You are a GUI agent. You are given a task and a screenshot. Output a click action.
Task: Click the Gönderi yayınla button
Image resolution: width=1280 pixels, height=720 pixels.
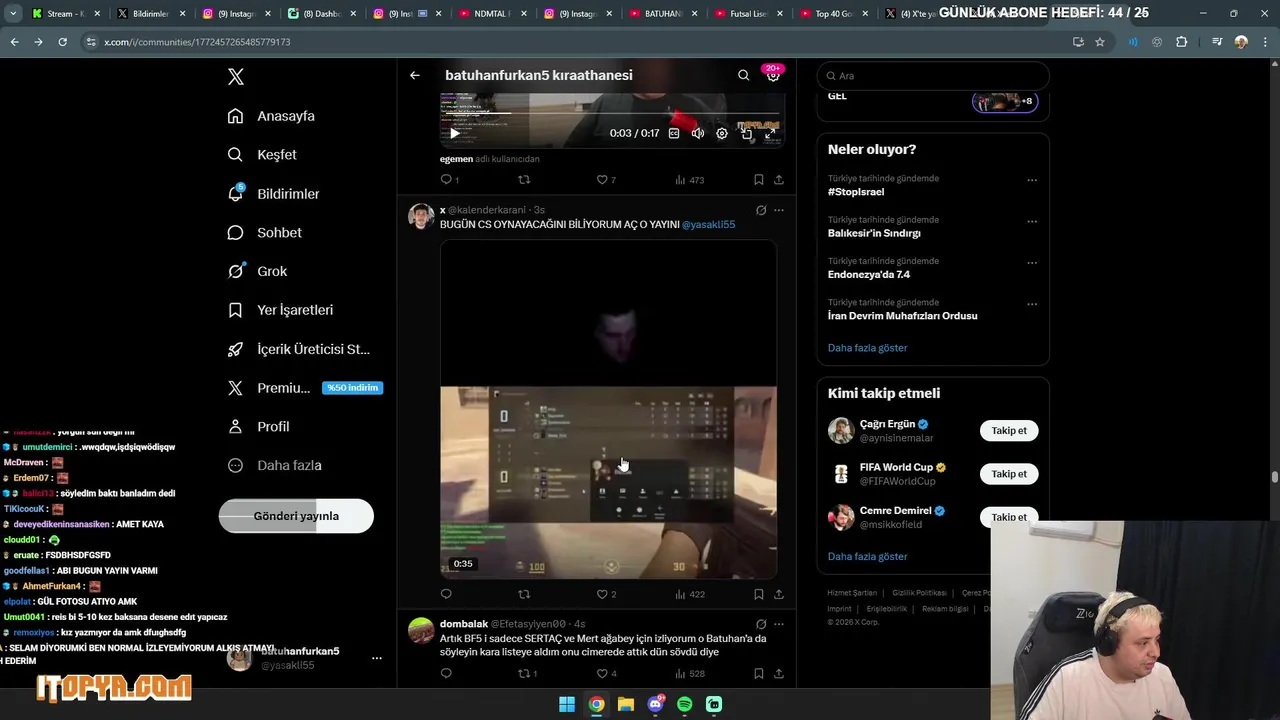pyautogui.click(x=296, y=516)
